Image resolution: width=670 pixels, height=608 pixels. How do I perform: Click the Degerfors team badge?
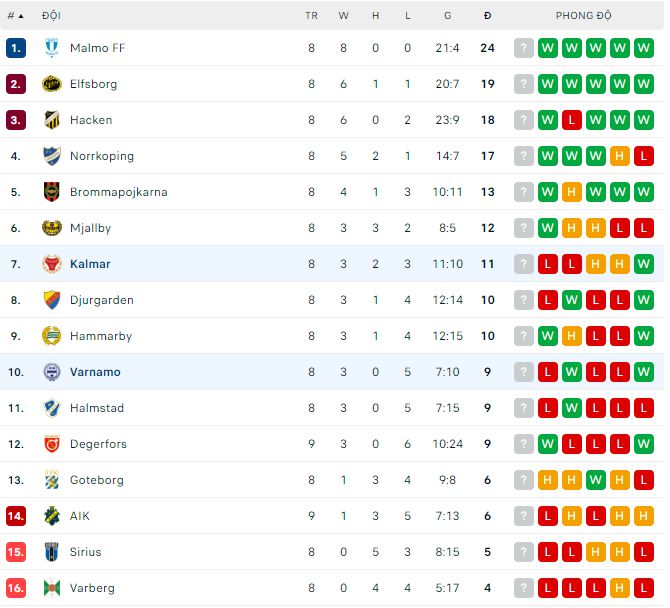(52, 444)
